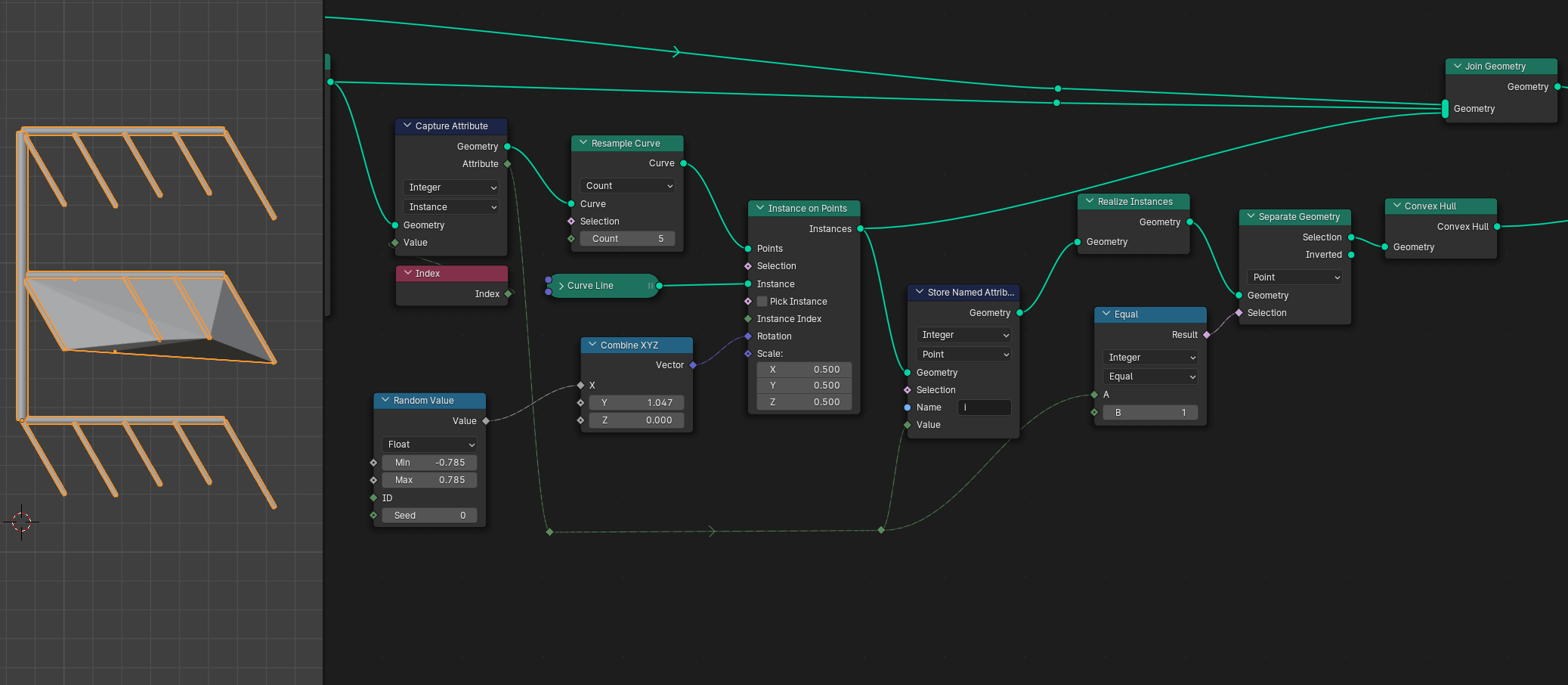Click Instance Index input socket

pyautogui.click(x=748, y=319)
